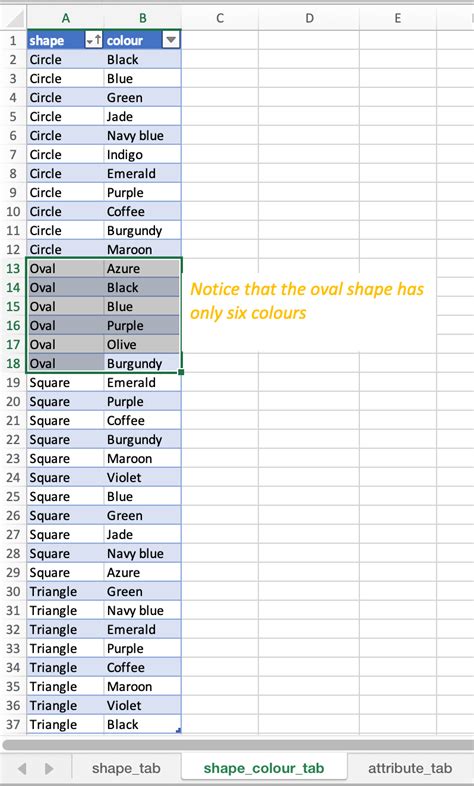This screenshot has width=474, height=786.
Task: Select cell 'Burgundy' in row 18
Action: (143, 363)
